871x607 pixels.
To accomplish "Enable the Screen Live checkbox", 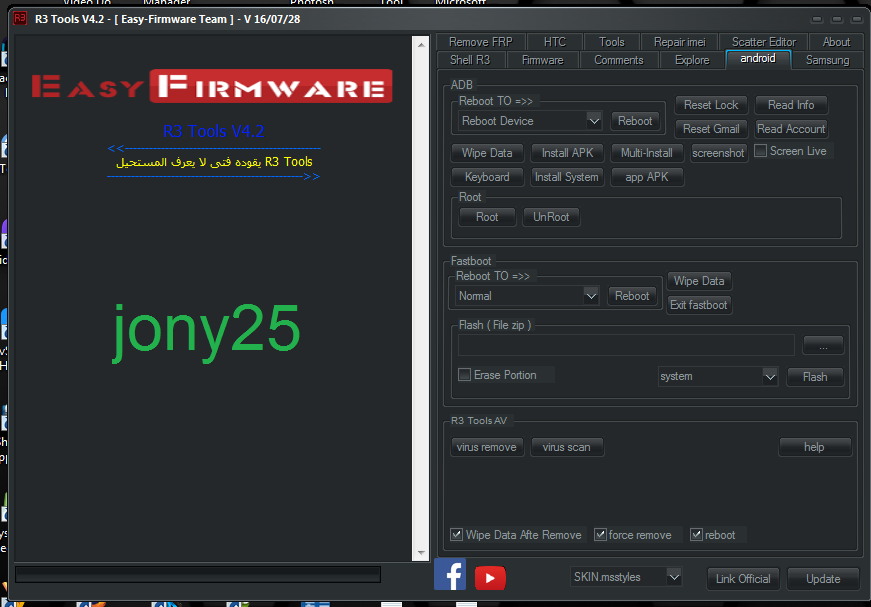I will tap(761, 151).
